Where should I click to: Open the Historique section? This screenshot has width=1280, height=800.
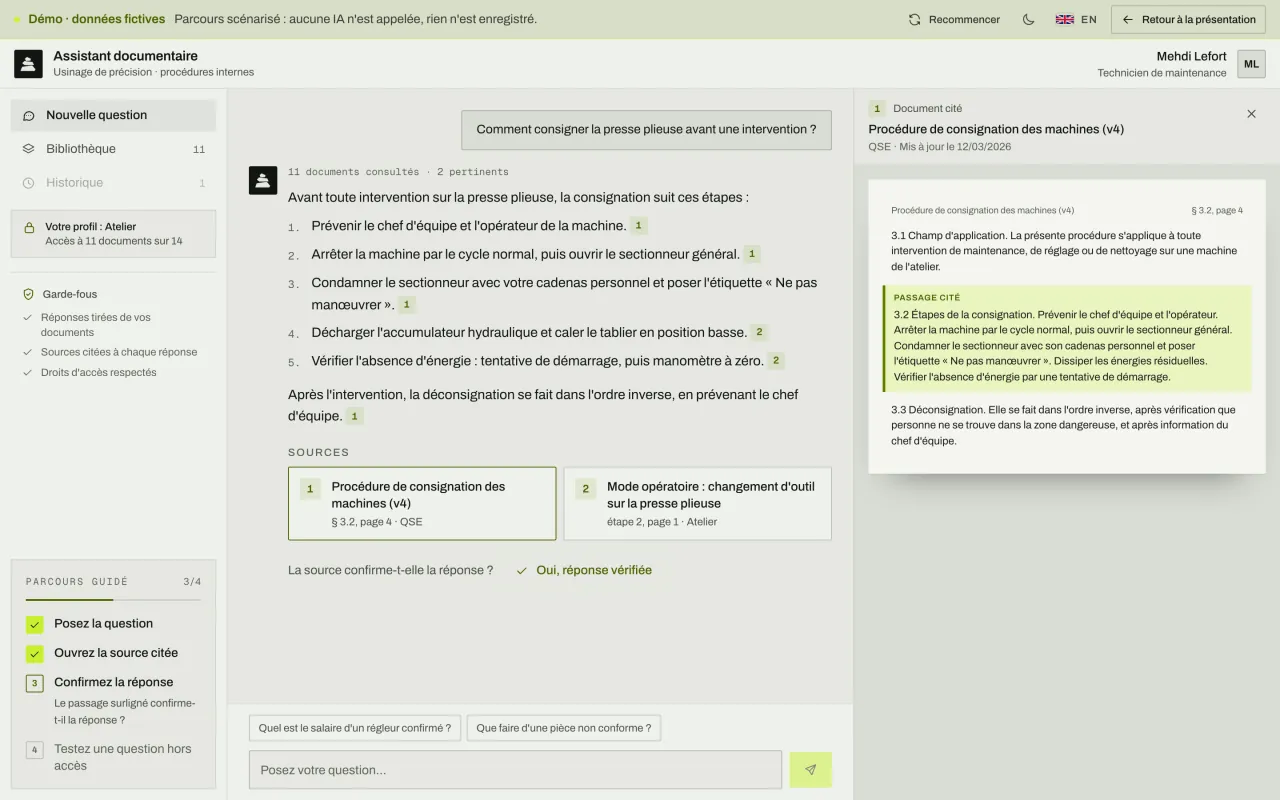pyautogui.click(x=113, y=183)
